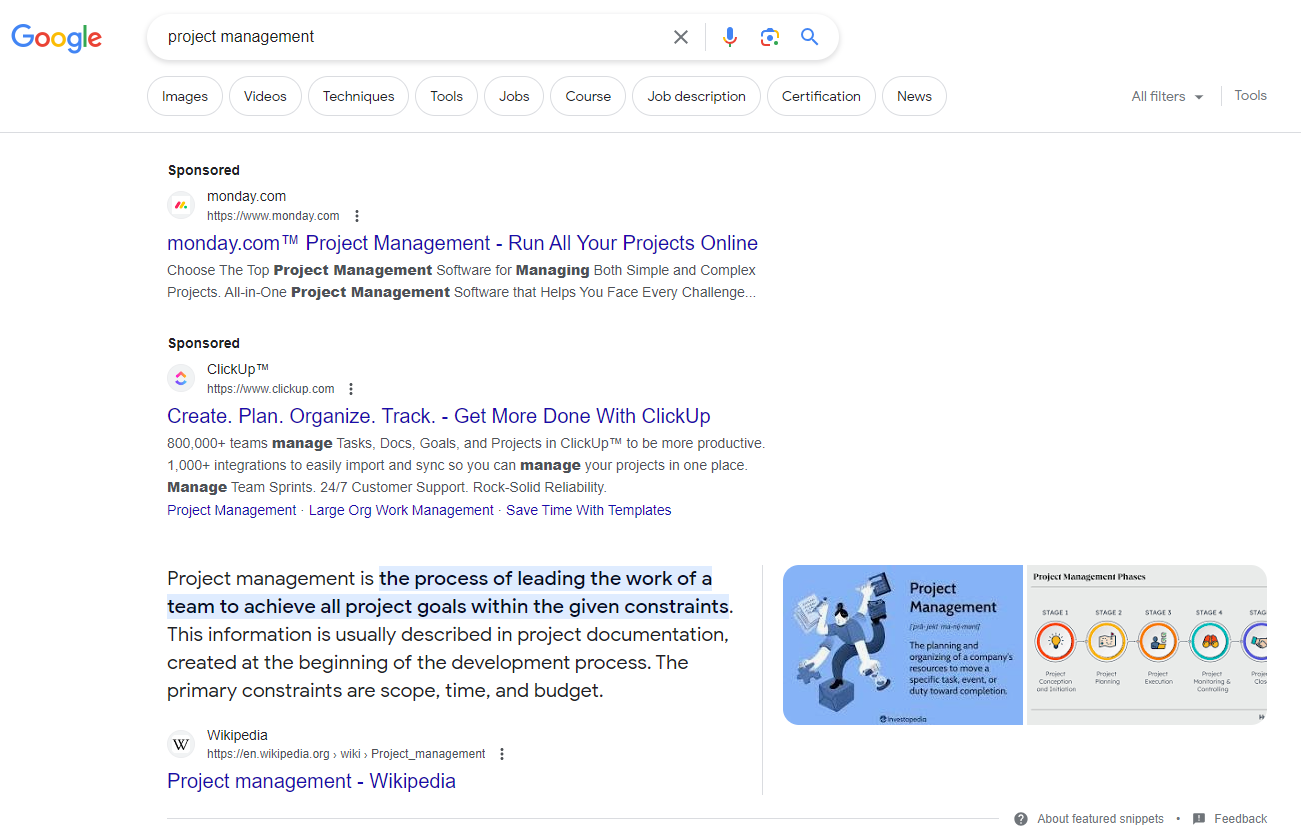The image size is (1301, 837).
Task: Click the search magnifier icon
Action: click(809, 36)
